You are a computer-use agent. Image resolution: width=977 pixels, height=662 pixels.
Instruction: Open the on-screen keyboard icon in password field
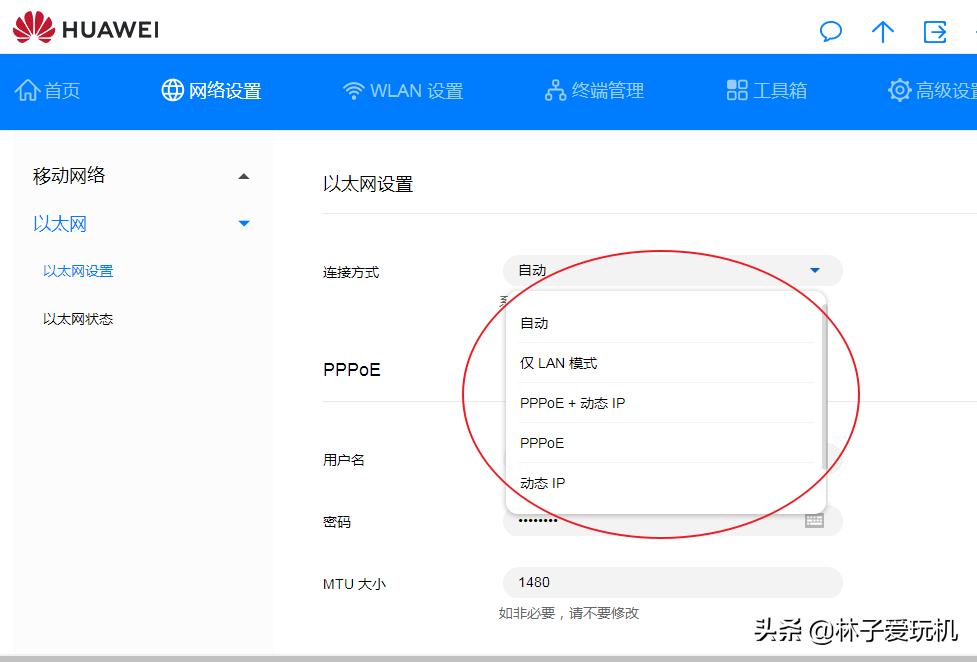click(x=814, y=521)
